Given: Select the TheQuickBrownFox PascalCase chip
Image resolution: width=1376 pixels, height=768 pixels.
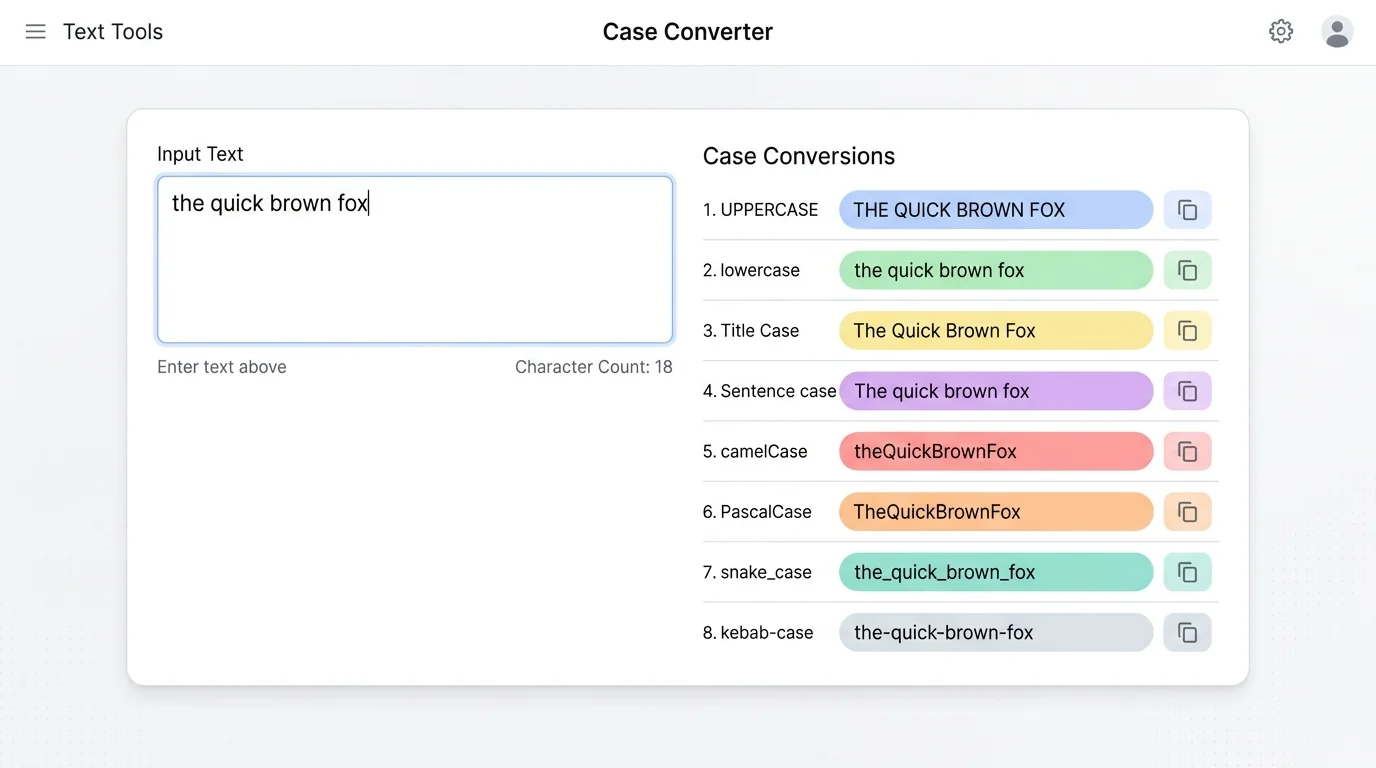Looking at the screenshot, I should [995, 512].
